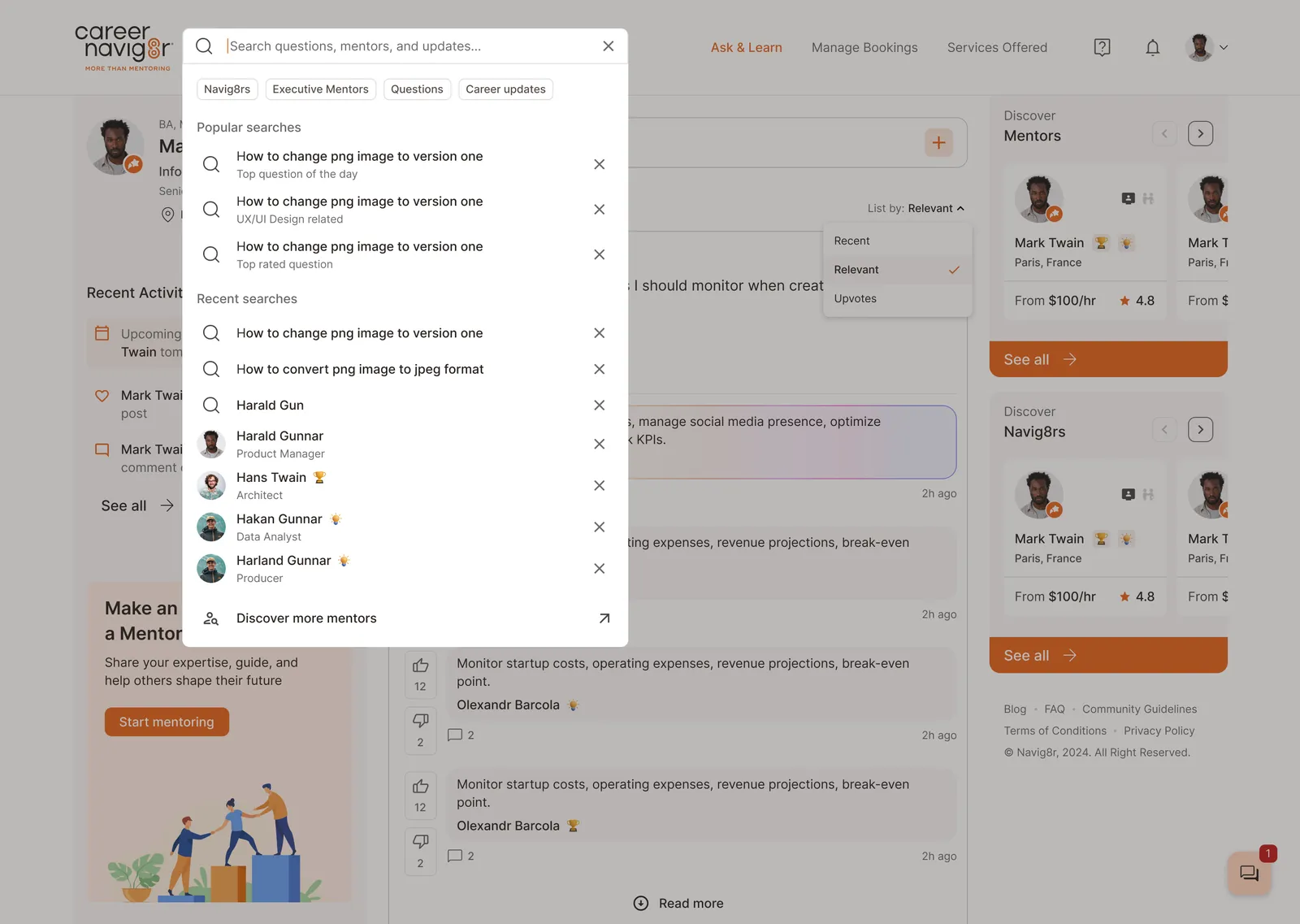Filter search by Executive Mentors chip
The image size is (1300, 924).
click(320, 89)
